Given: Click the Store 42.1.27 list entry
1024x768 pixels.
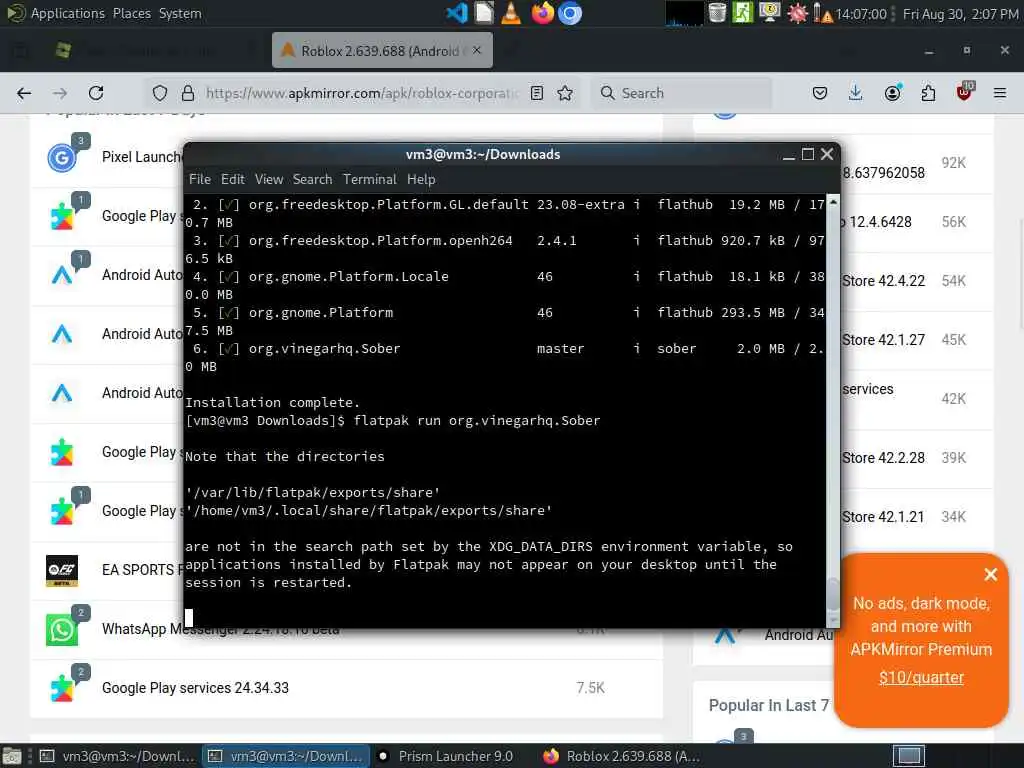Looking at the screenshot, I should [884, 340].
